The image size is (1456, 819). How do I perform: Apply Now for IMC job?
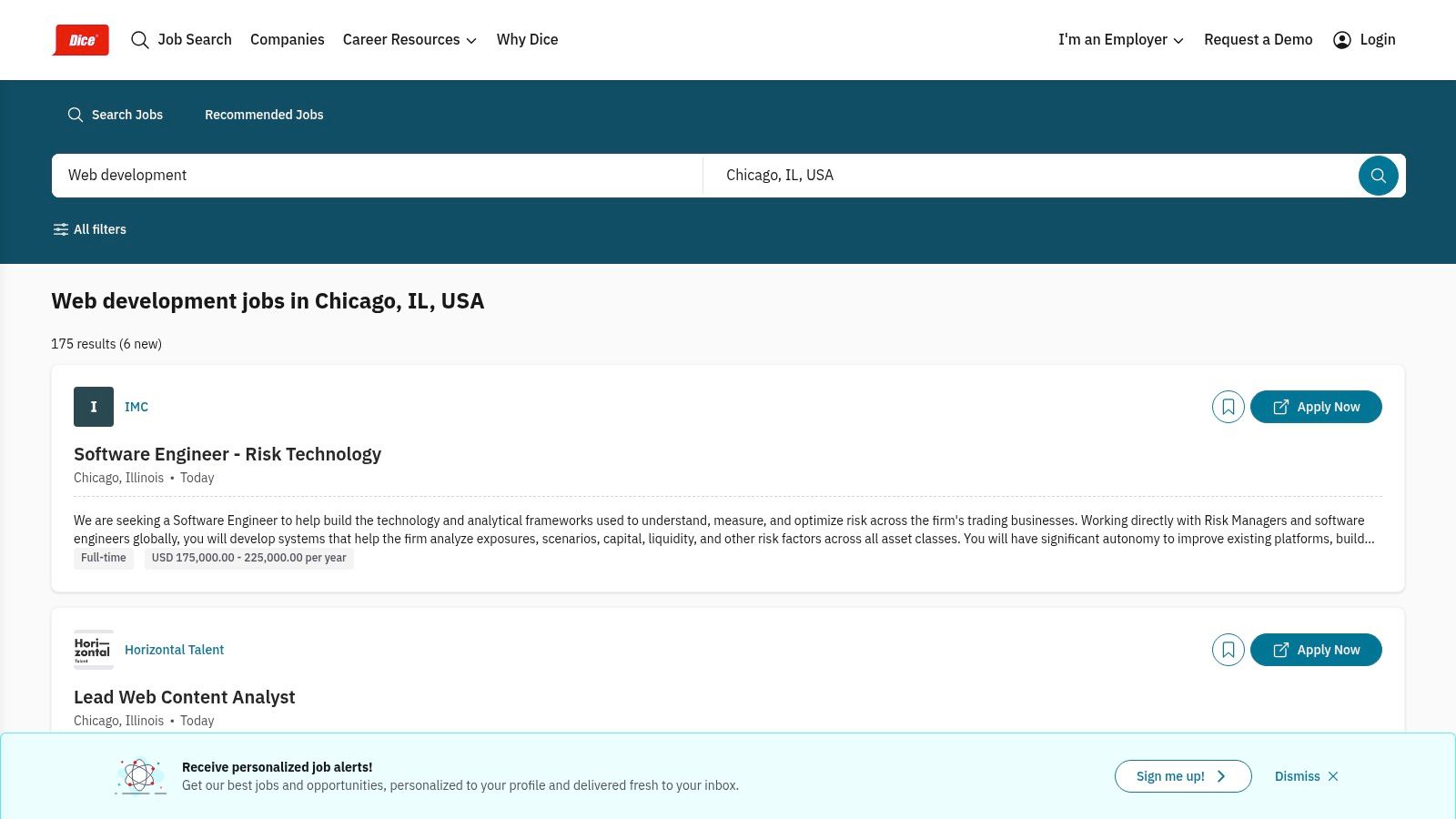[x=1315, y=407]
